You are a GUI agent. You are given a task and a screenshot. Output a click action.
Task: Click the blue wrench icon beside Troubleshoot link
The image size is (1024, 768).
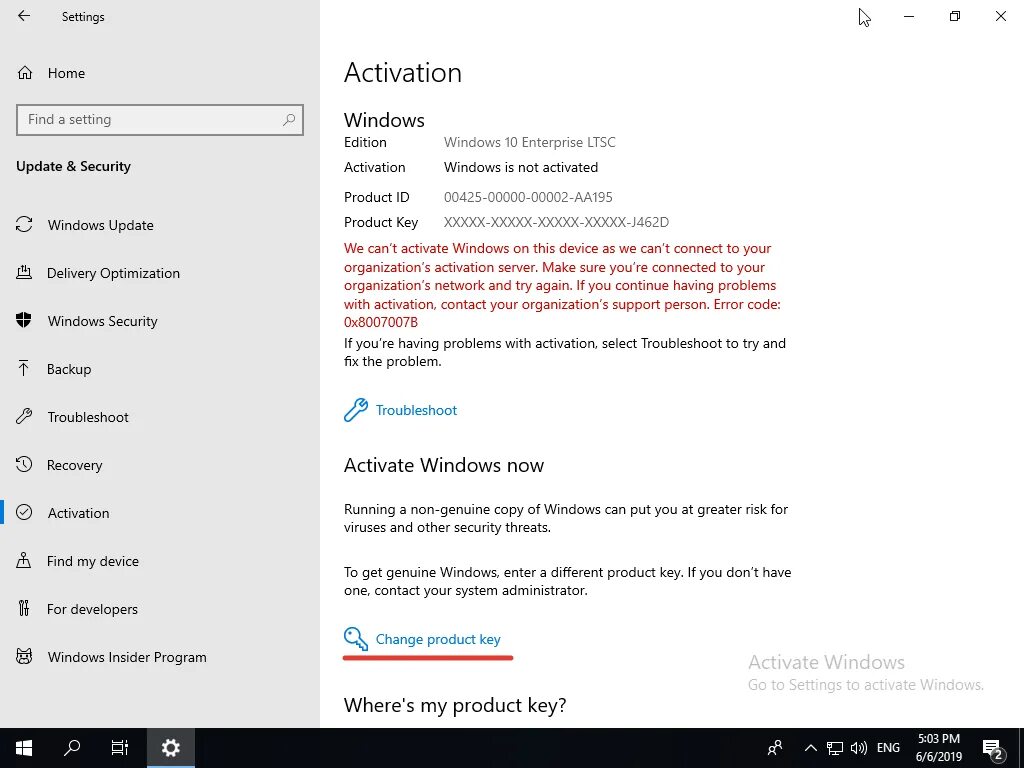tap(356, 410)
